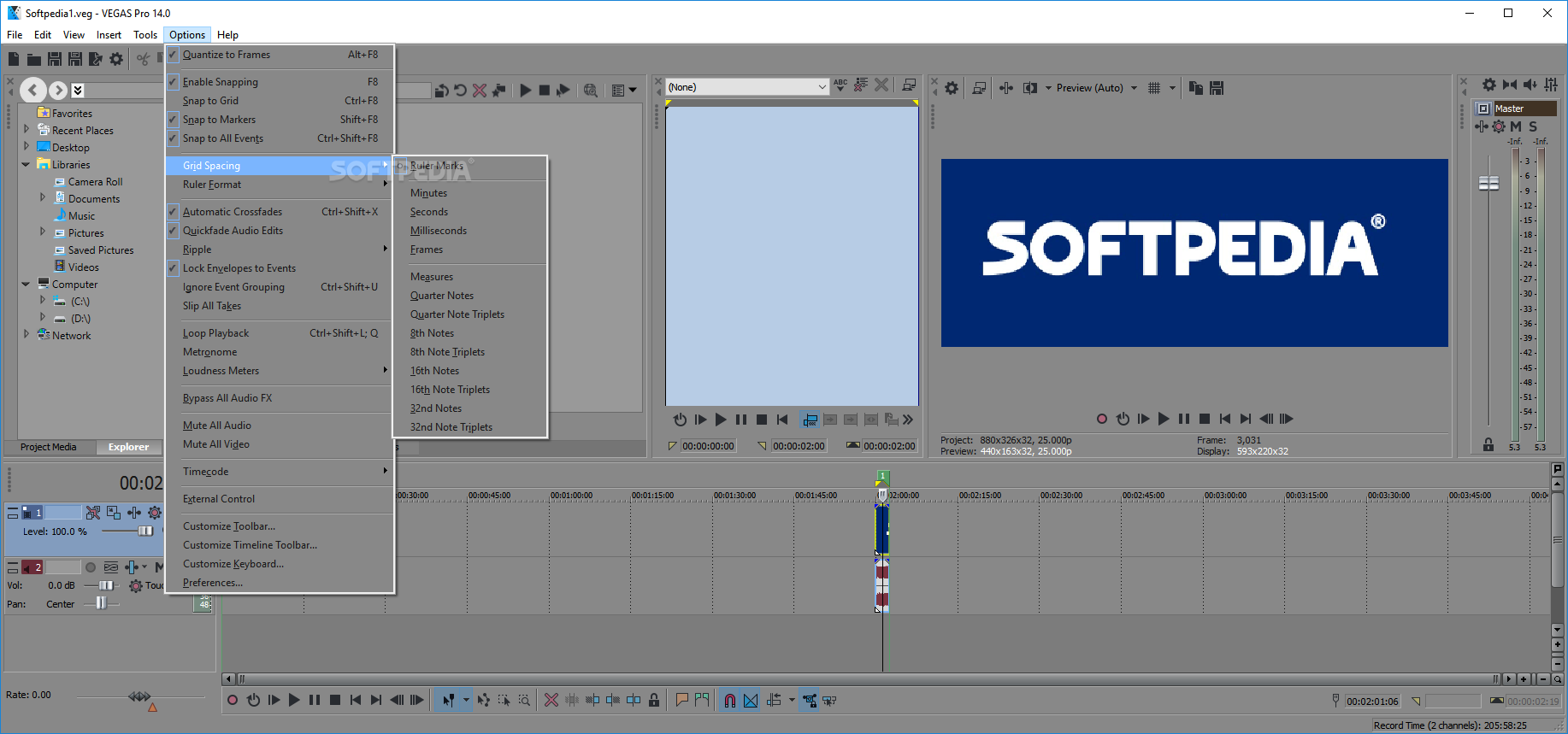Screen dimensions: 1568x734
Task: Click the Open project folder icon
Action: [x=34, y=59]
